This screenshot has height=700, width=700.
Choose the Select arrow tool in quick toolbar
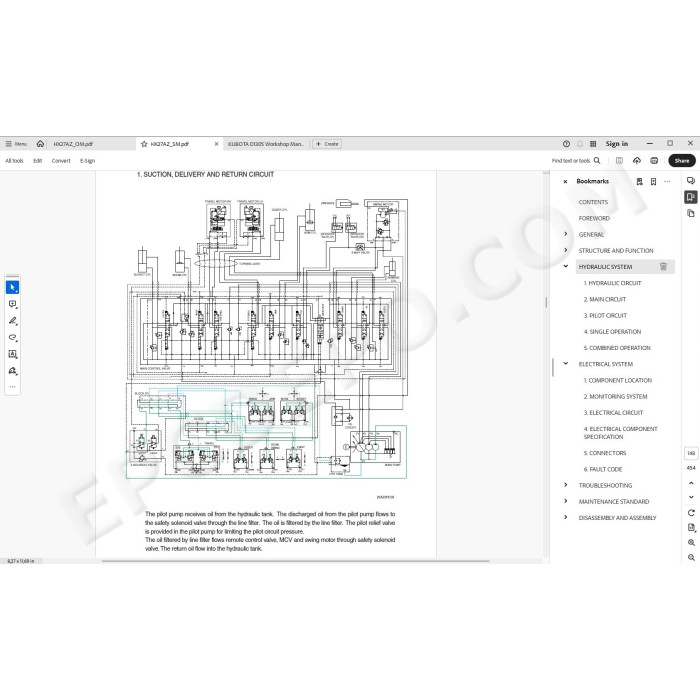click(x=12, y=287)
